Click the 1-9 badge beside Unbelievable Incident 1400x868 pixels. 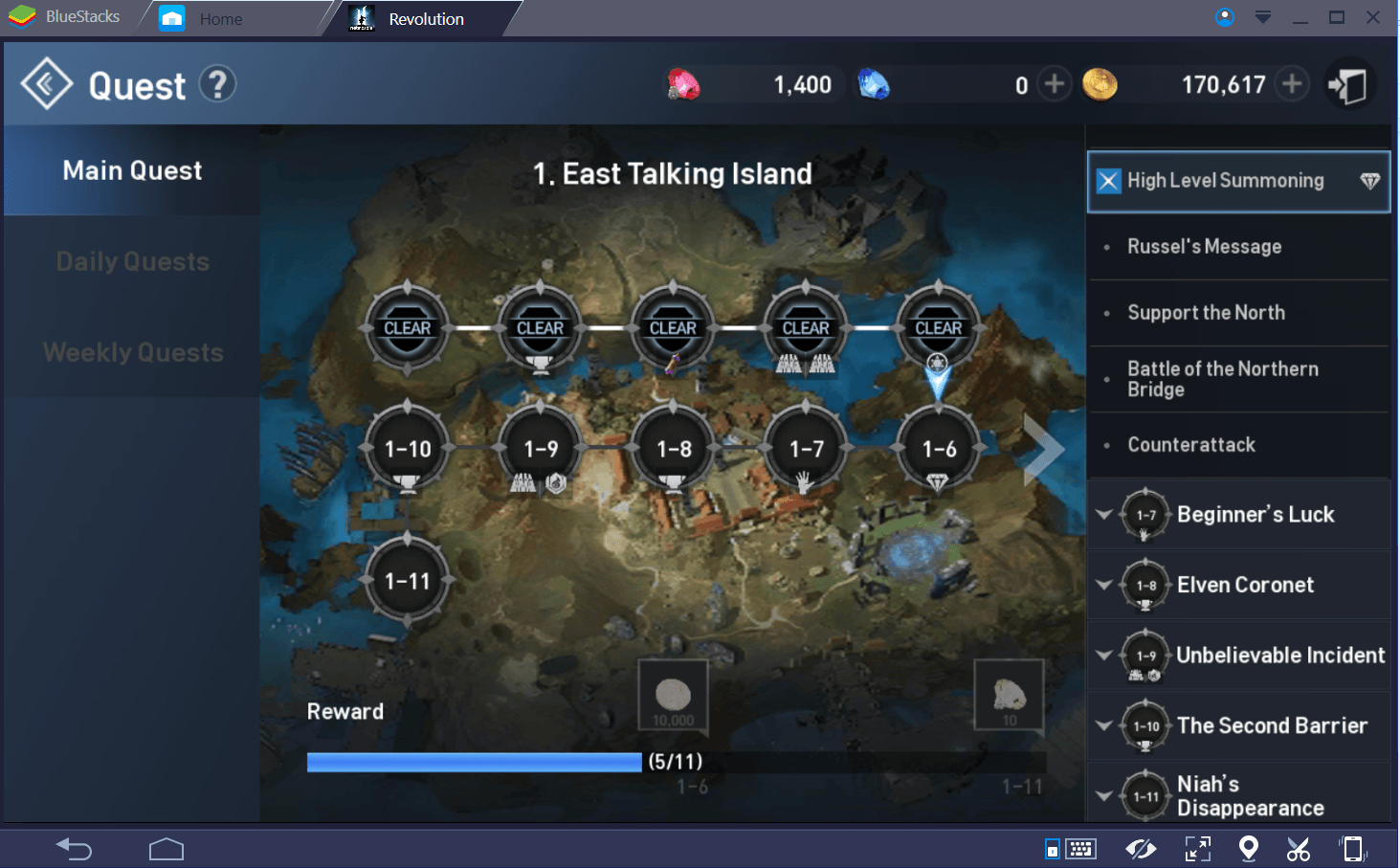1145,656
